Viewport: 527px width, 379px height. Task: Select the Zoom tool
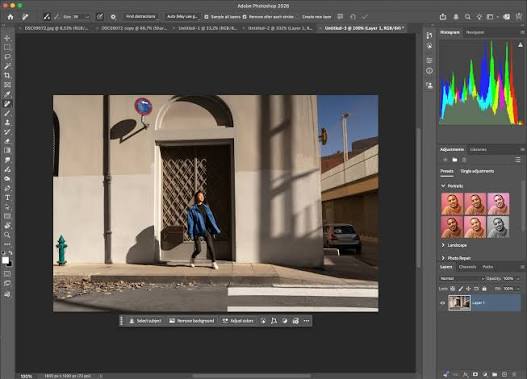pos(7,235)
